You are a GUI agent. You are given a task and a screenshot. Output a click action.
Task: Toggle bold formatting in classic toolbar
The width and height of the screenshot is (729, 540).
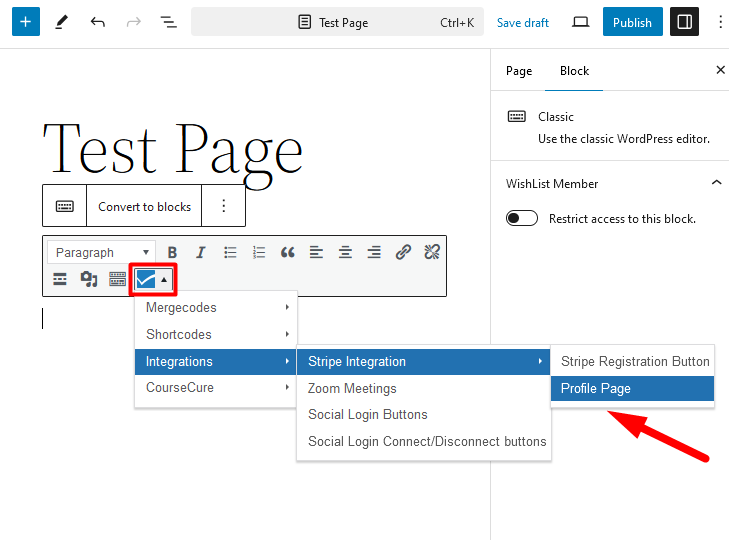click(172, 252)
